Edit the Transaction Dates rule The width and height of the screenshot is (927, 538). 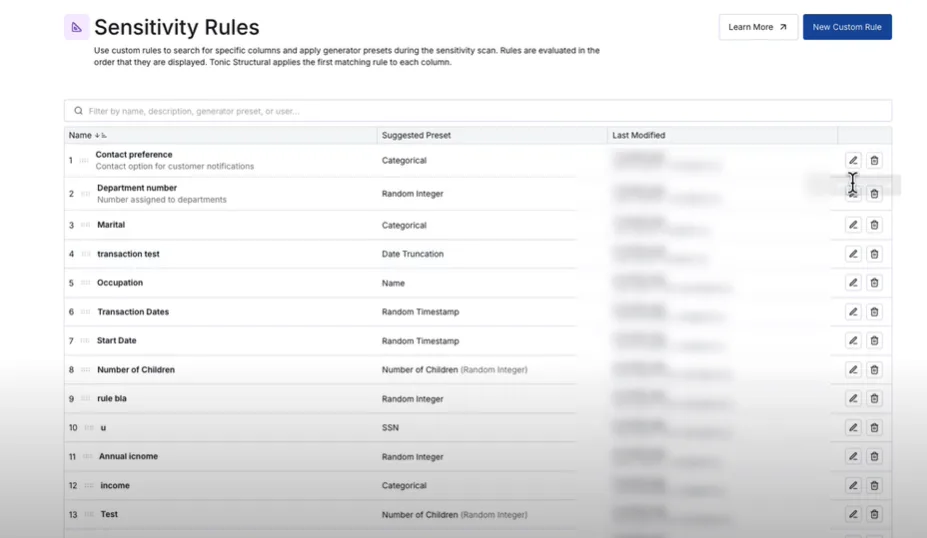click(x=853, y=312)
